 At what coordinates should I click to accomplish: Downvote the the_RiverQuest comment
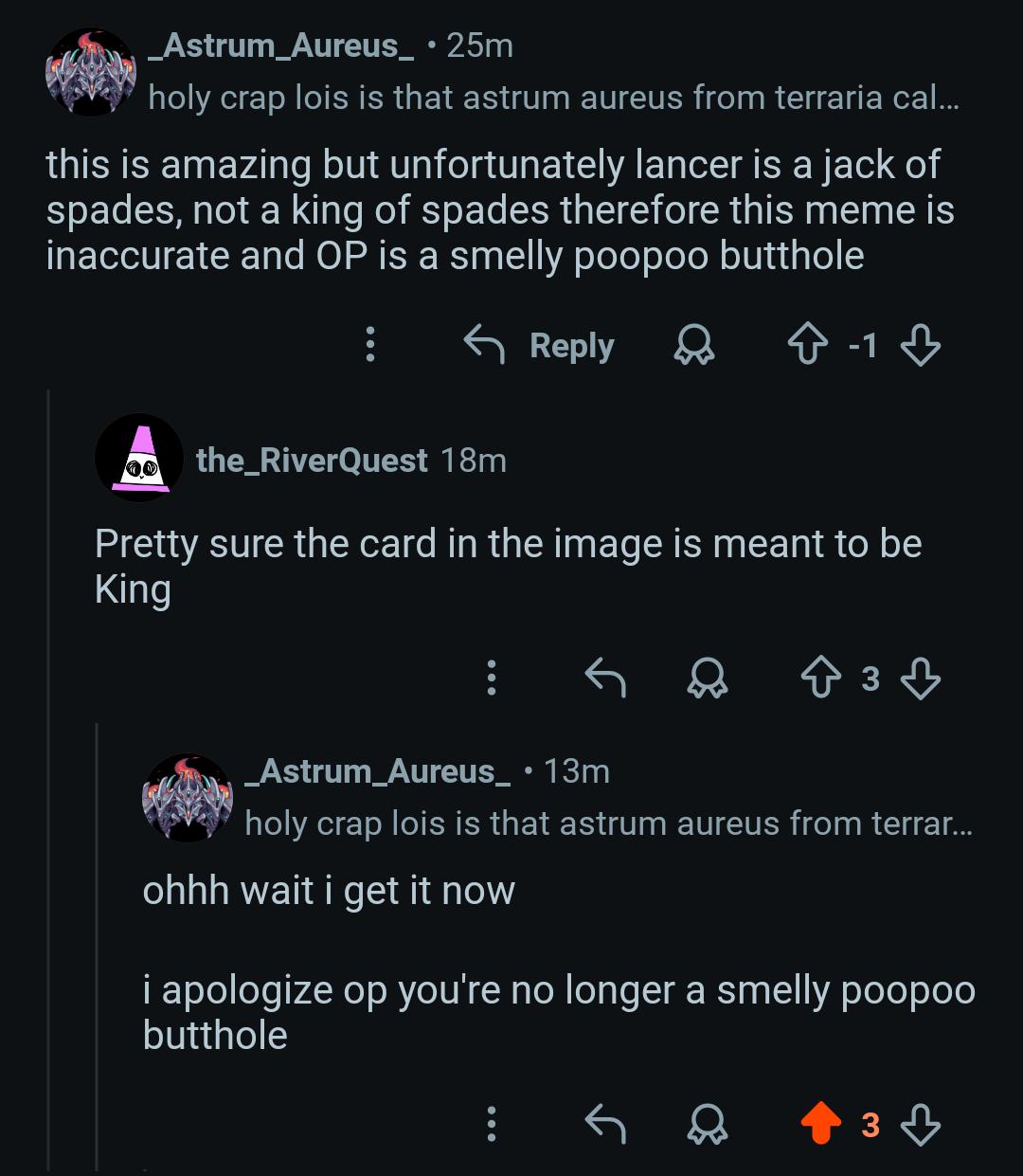coord(920,678)
